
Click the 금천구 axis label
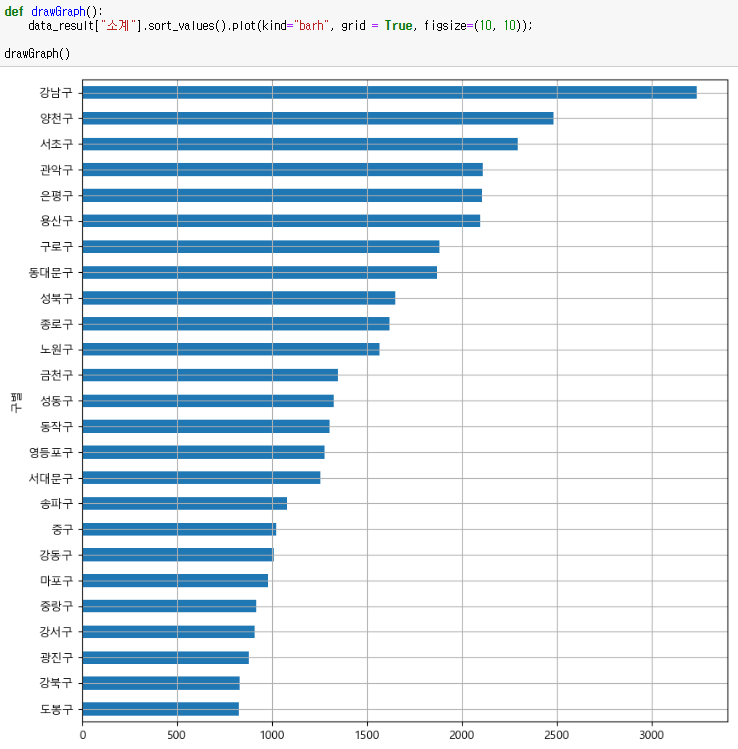click(56, 375)
